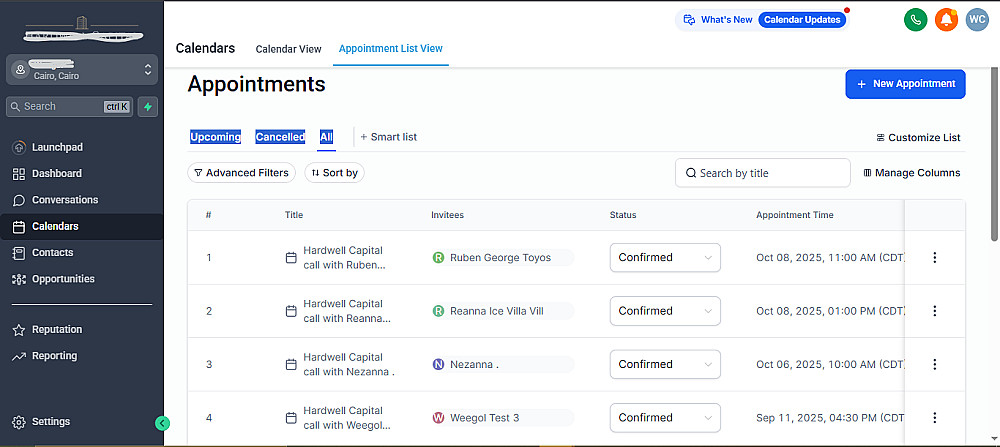Viewport: 1000px width, 447px height.
Task: Click the New Appointment button
Action: (905, 84)
